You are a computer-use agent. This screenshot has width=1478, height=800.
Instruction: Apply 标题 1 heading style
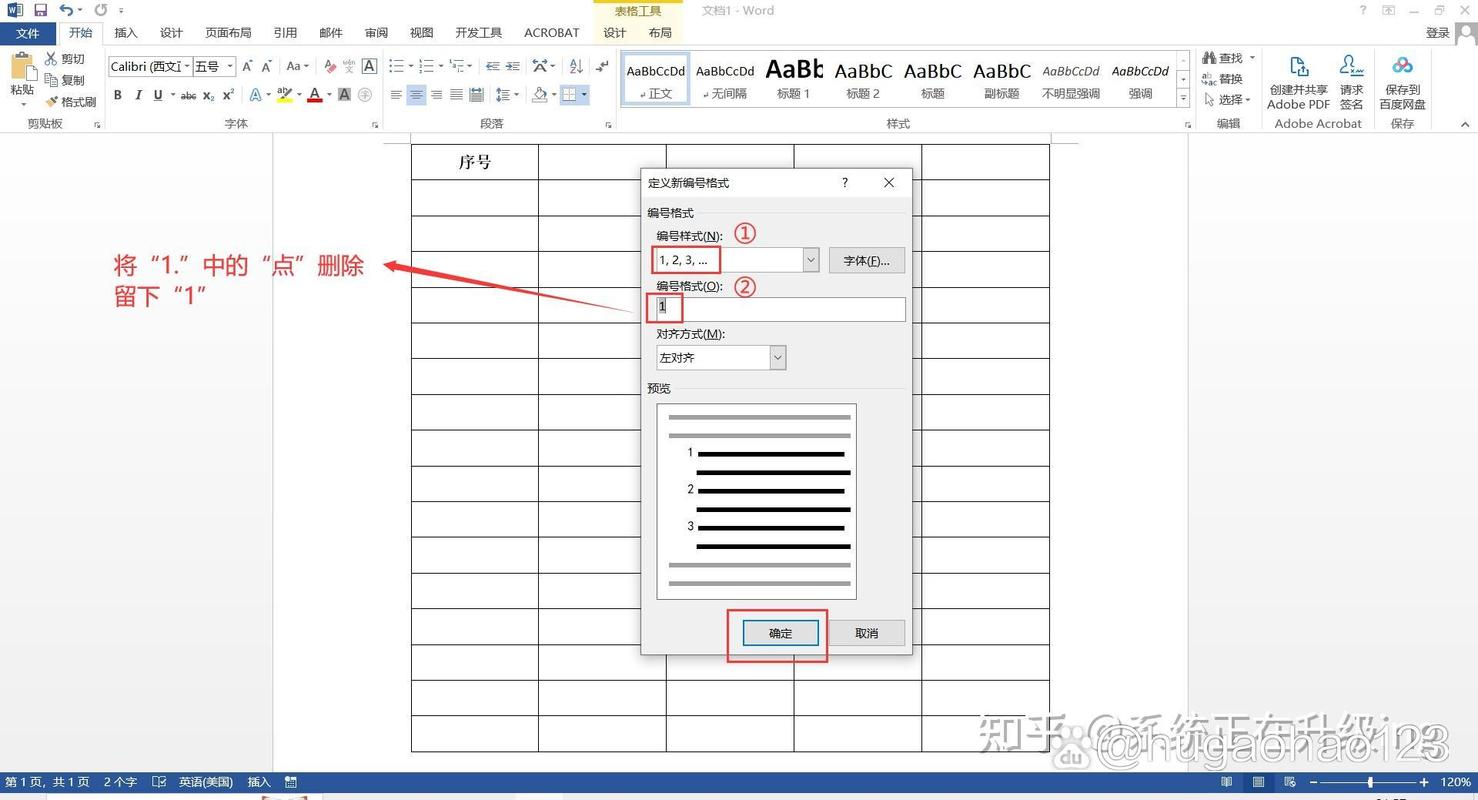coord(794,79)
